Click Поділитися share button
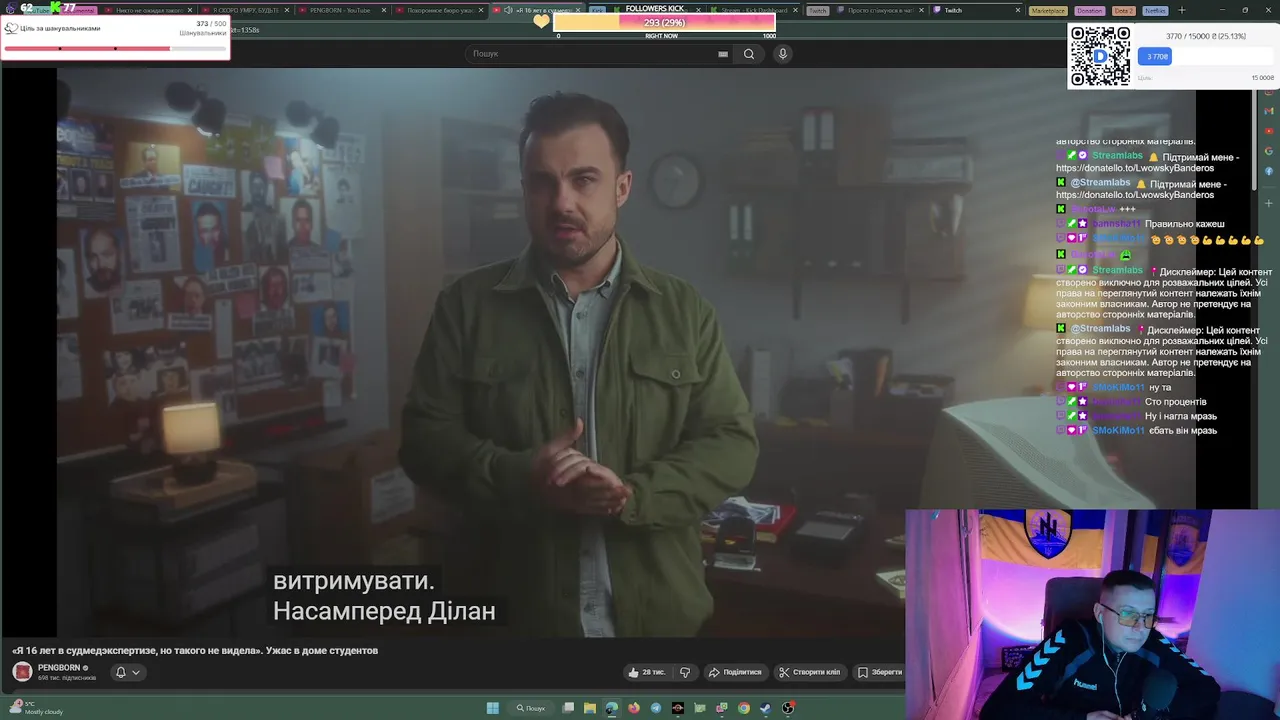The height and width of the screenshot is (720, 1280). (734, 672)
